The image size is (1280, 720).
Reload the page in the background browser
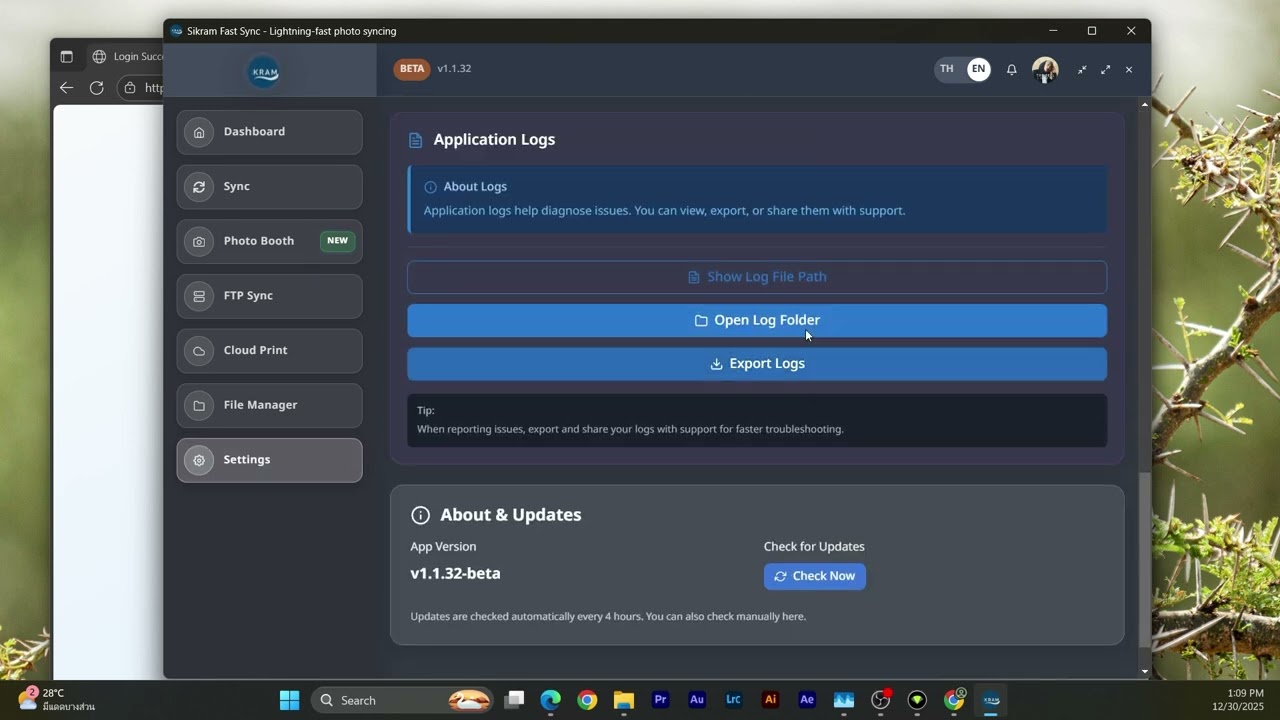[97, 88]
